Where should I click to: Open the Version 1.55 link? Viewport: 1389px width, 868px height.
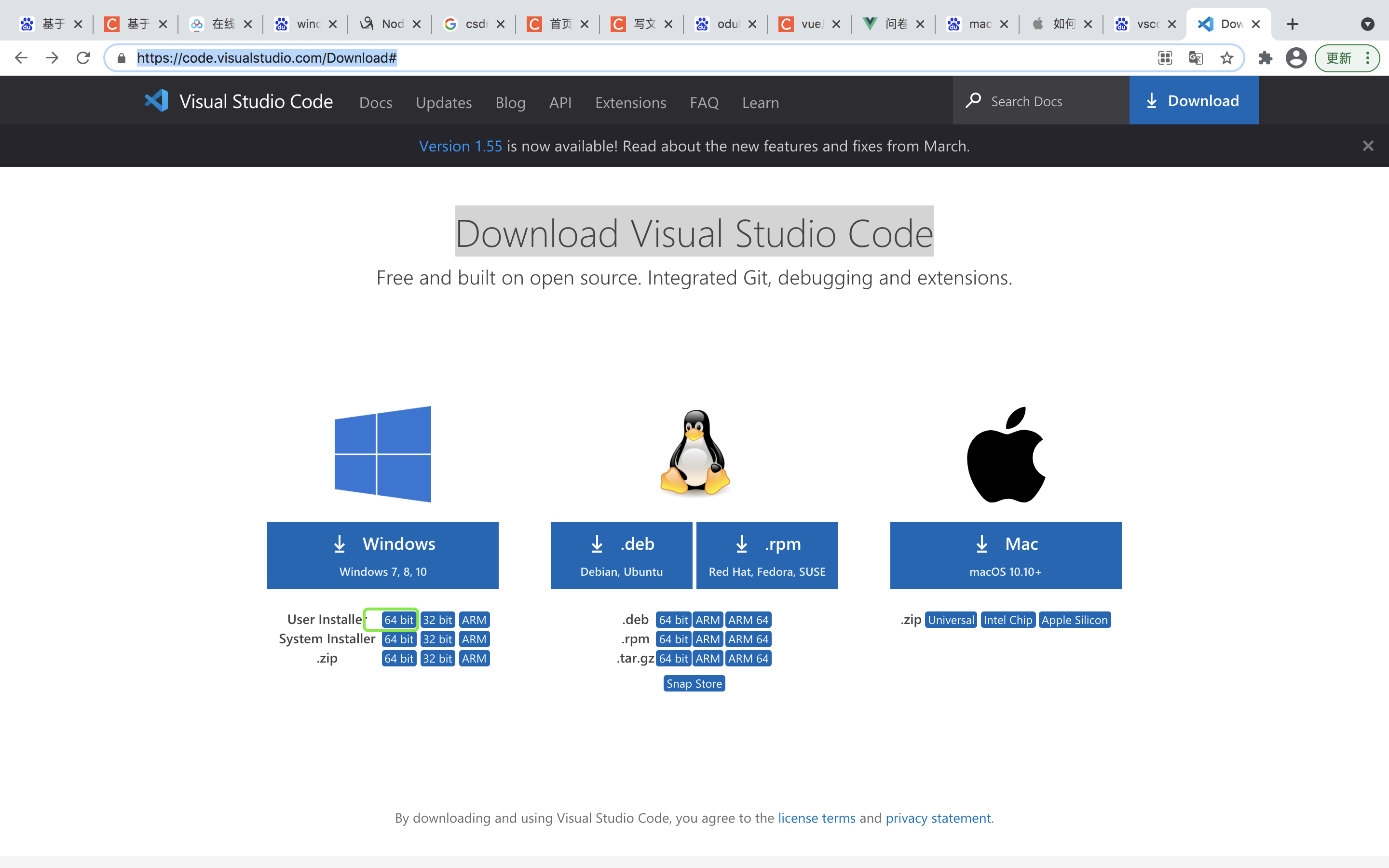click(x=460, y=146)
